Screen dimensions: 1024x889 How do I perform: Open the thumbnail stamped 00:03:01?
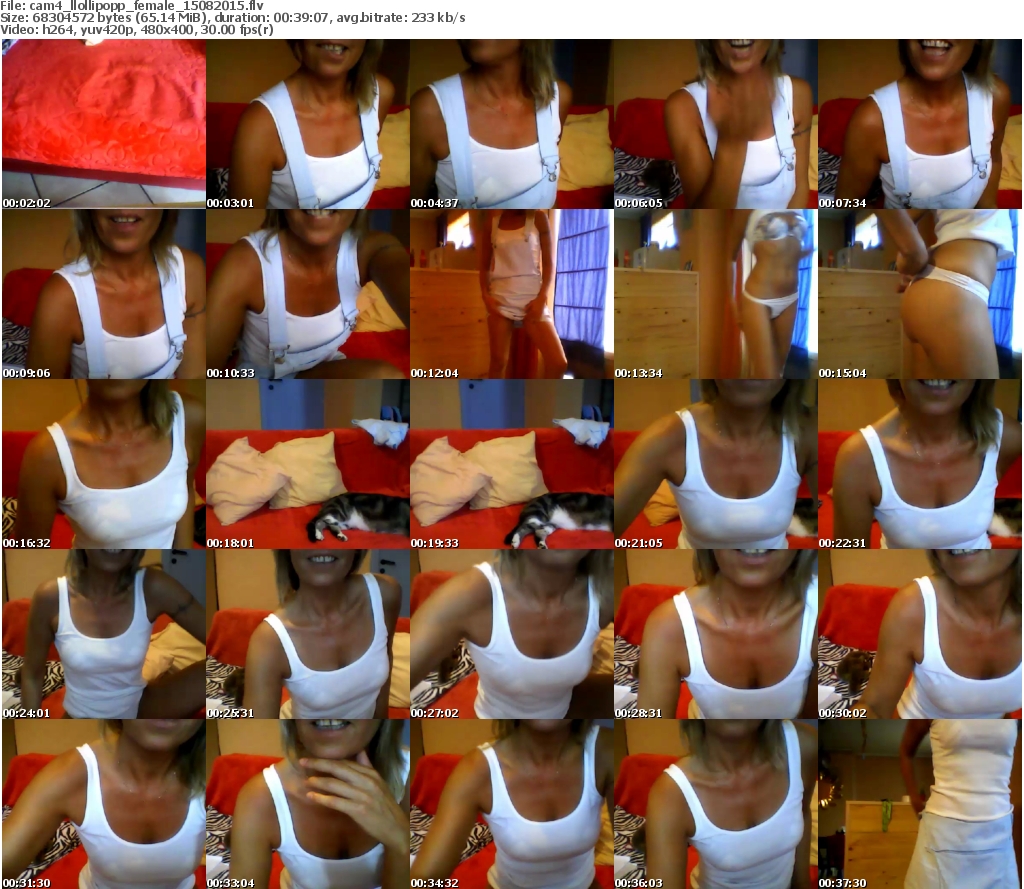click(x=308, y=124)
